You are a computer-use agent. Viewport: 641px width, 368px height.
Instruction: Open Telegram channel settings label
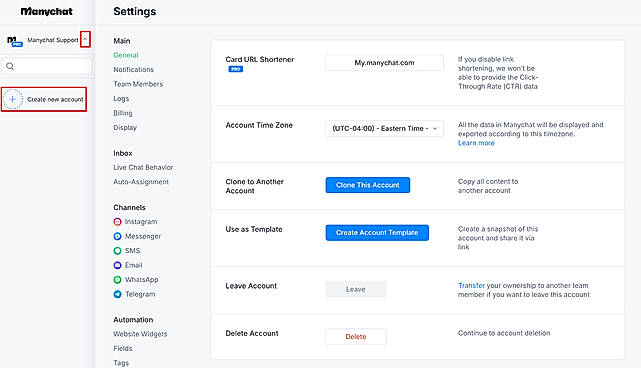pyautogui.click(x=140, y=294)
